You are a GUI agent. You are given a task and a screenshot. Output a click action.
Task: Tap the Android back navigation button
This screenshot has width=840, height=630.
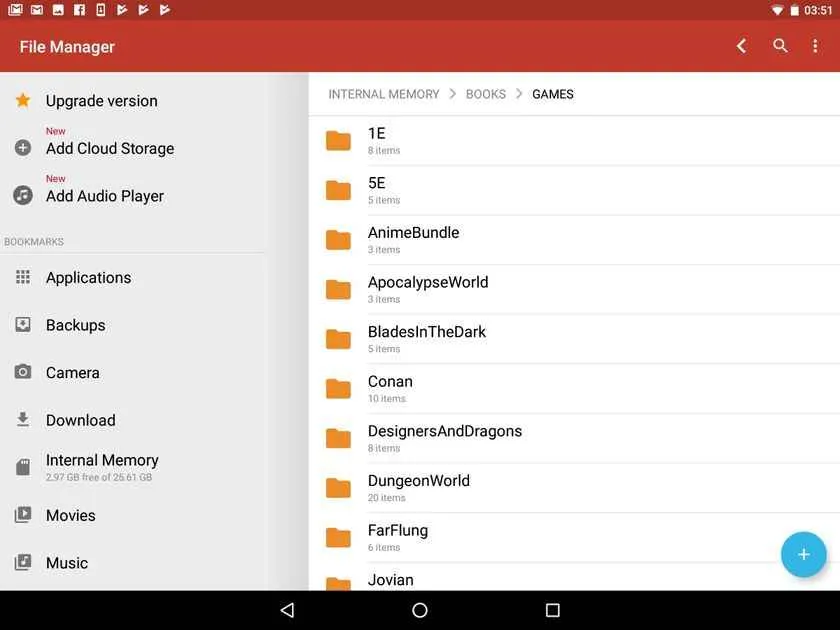pyautogui.click(x=287, y=610)
